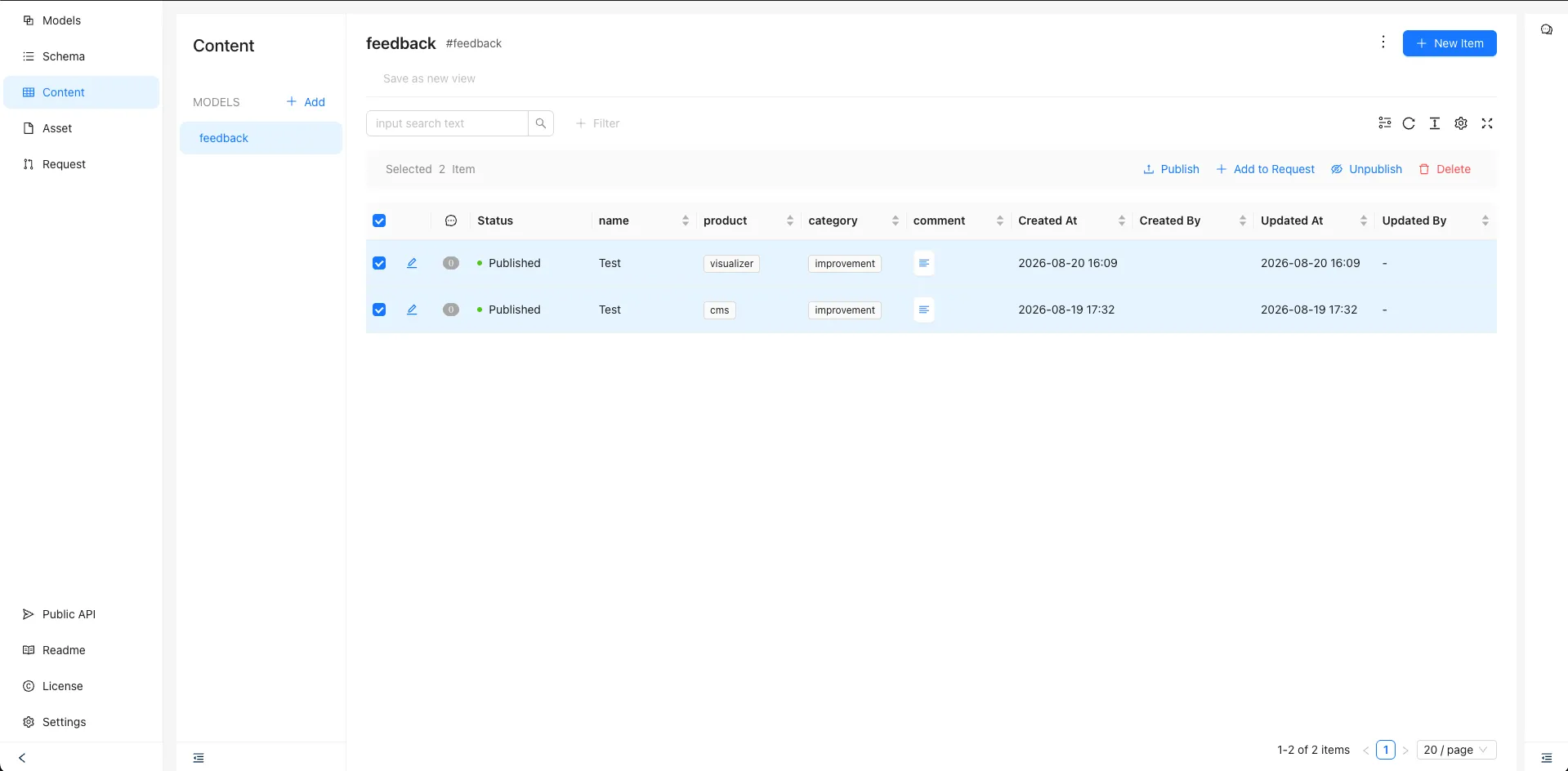Uncheck the select-all header checkbox
Image resolution: width=1568 pixels, height=771 pixels.
click(x=379, y=221)
